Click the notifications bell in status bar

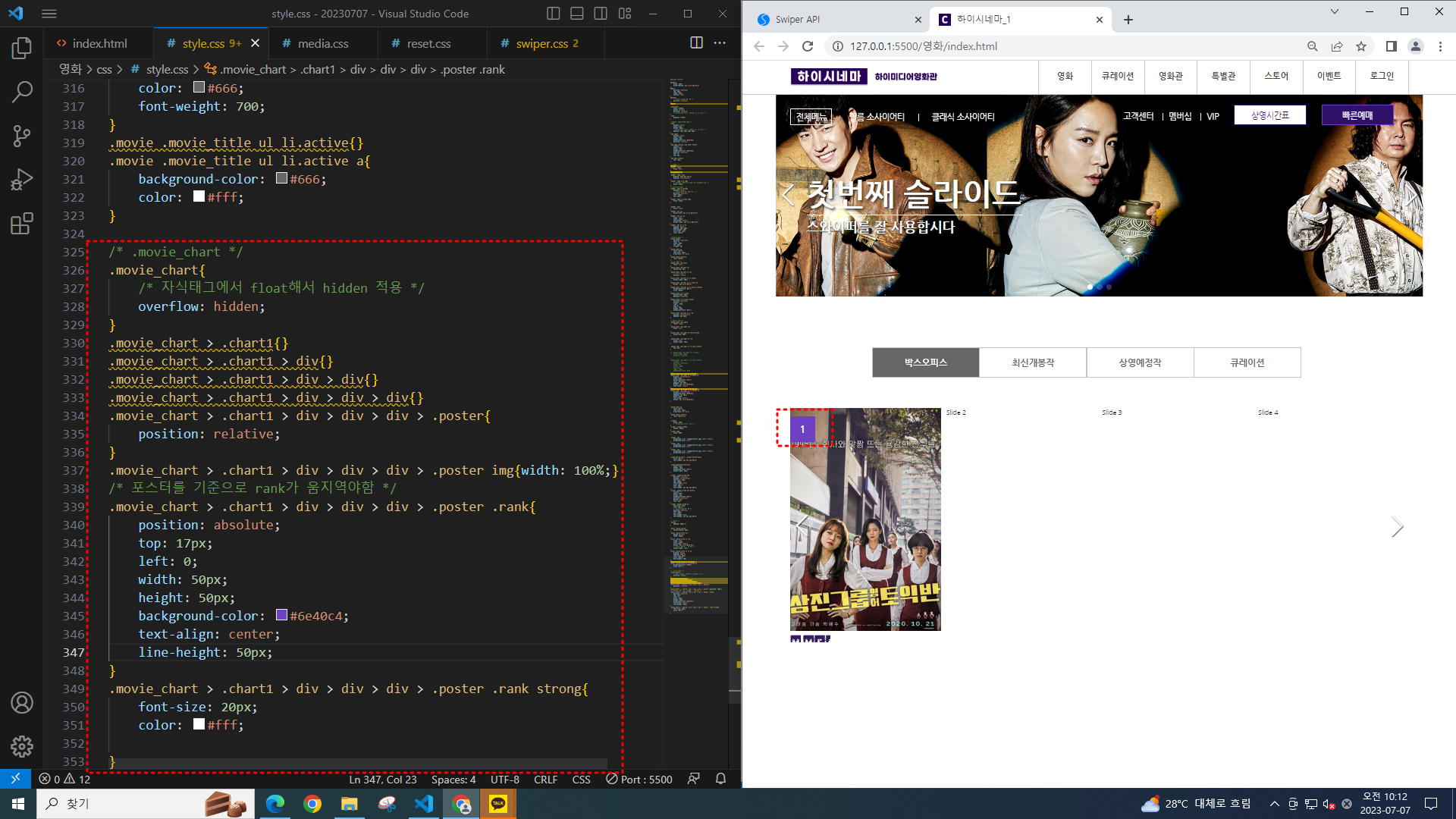click(720, 779)
